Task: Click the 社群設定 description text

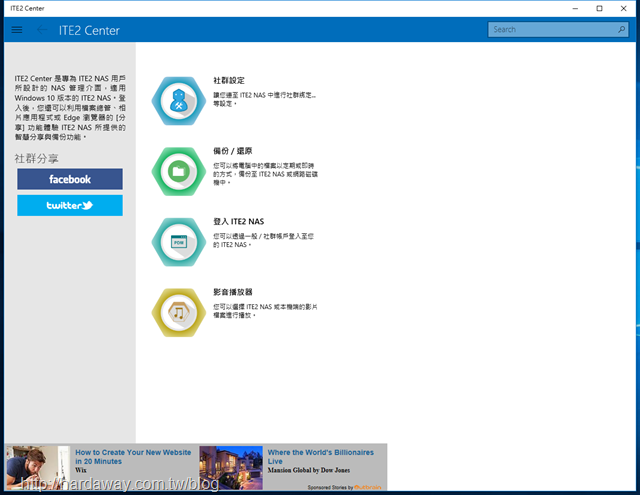Action: tap(264, 99)
